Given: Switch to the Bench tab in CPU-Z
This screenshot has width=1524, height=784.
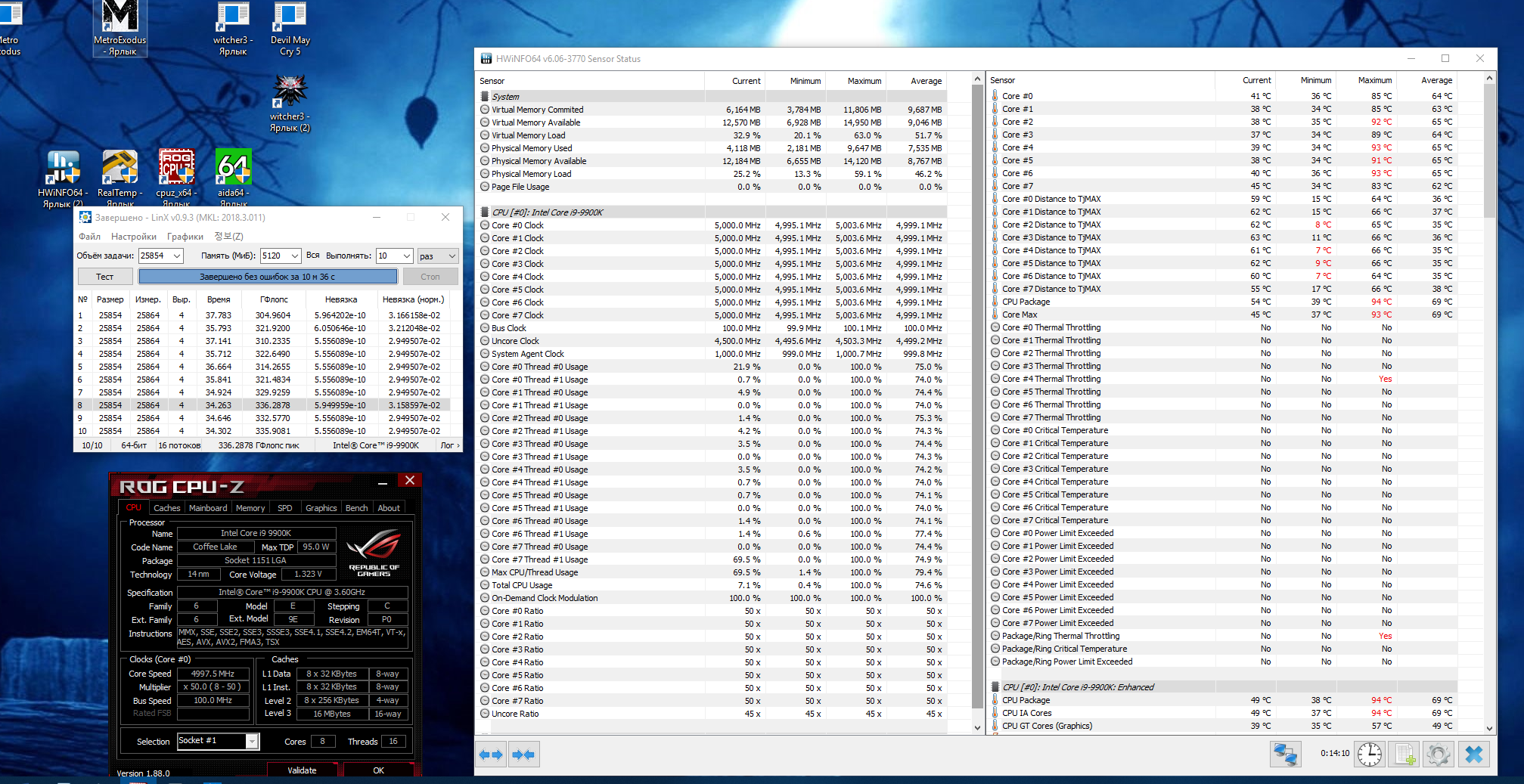Looking at the screenshot, I should tap(357, 508).
